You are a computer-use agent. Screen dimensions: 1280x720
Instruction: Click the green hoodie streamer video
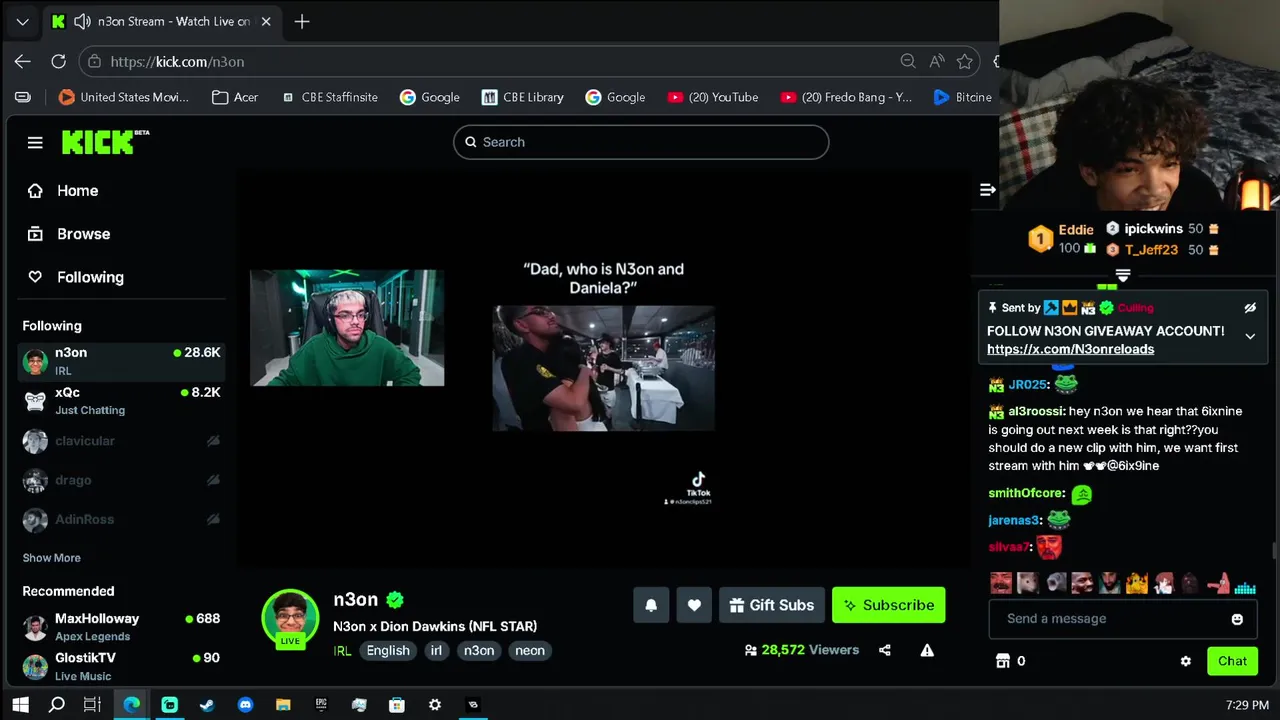(x=347, y=328)
